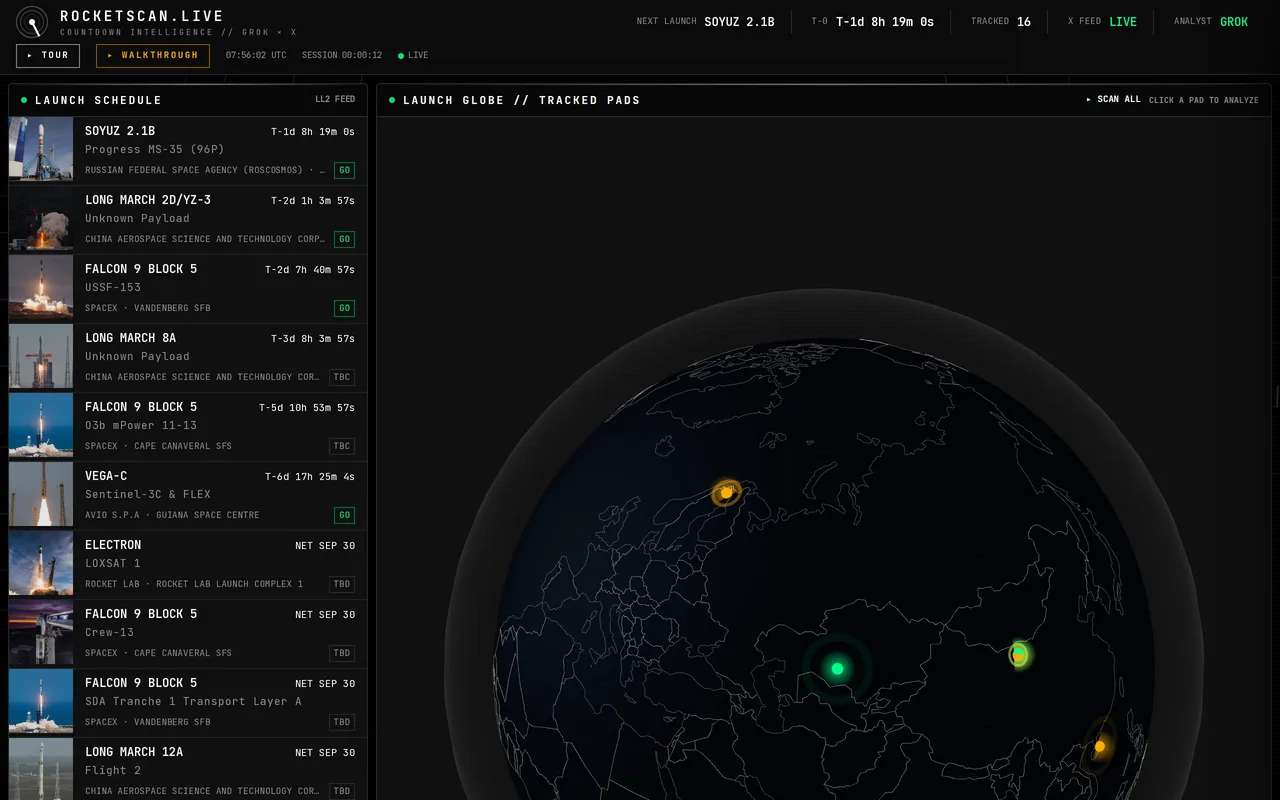Click TBC badge on Long March 8A row

click(x=342, y=377)
